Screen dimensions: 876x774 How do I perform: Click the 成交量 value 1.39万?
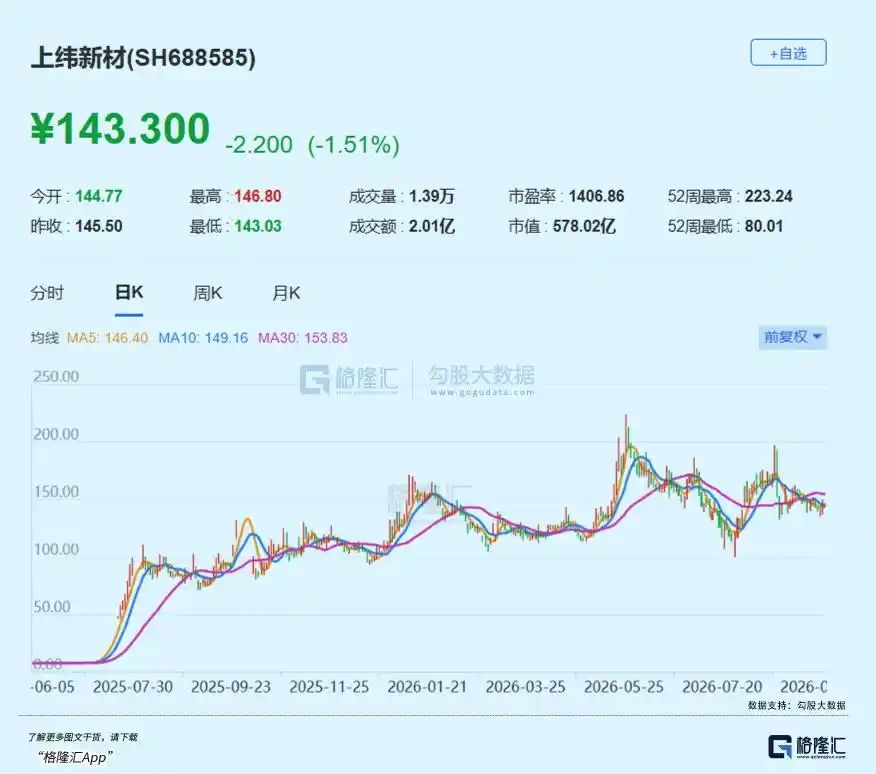point(432,196)
